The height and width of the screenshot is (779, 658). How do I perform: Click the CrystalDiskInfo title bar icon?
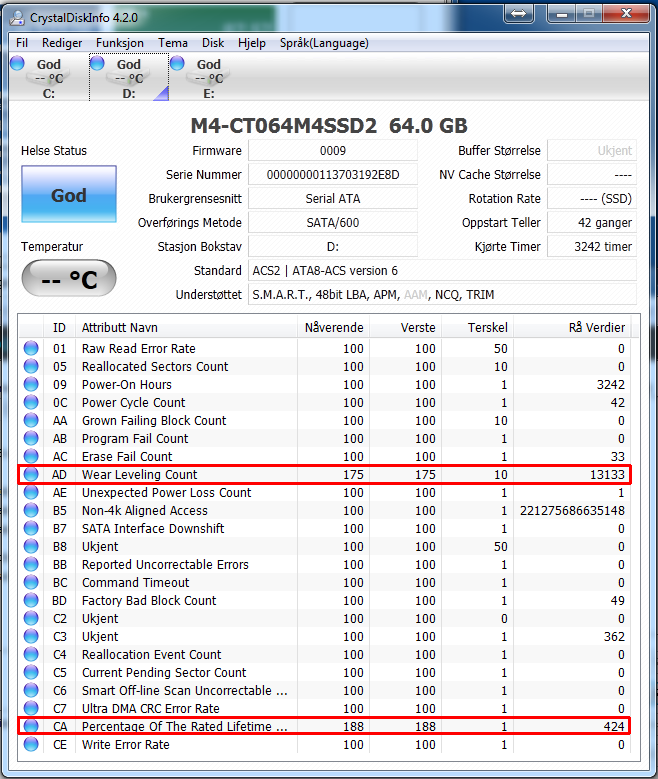(x=17, y=18)
